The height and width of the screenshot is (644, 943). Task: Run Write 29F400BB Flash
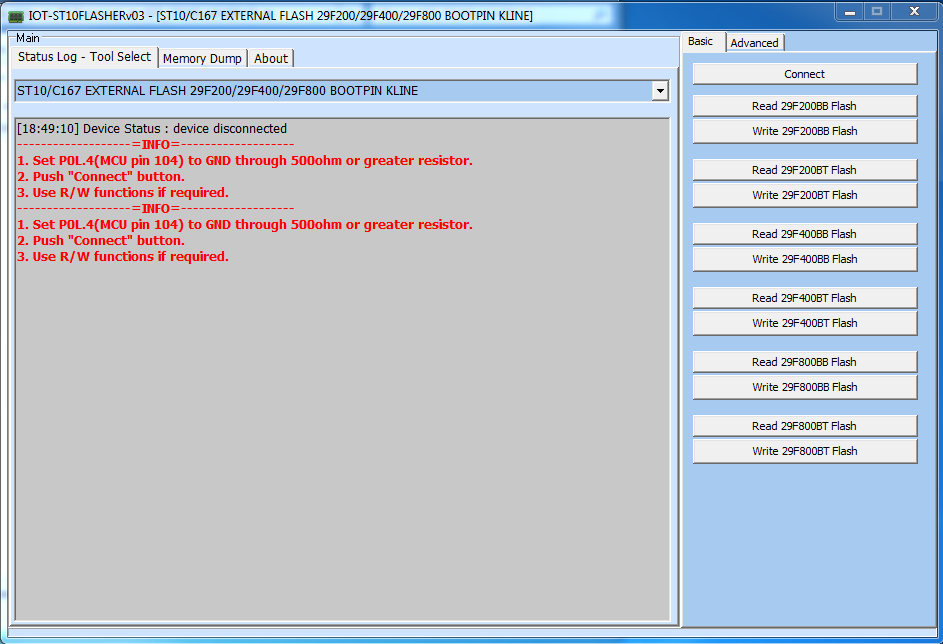pos(804,259)
